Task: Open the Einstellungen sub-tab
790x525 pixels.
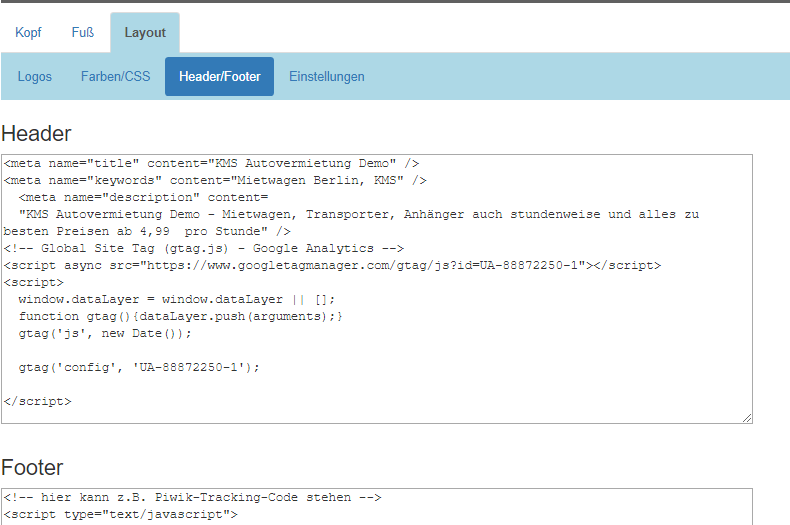Action: [326, 77]
